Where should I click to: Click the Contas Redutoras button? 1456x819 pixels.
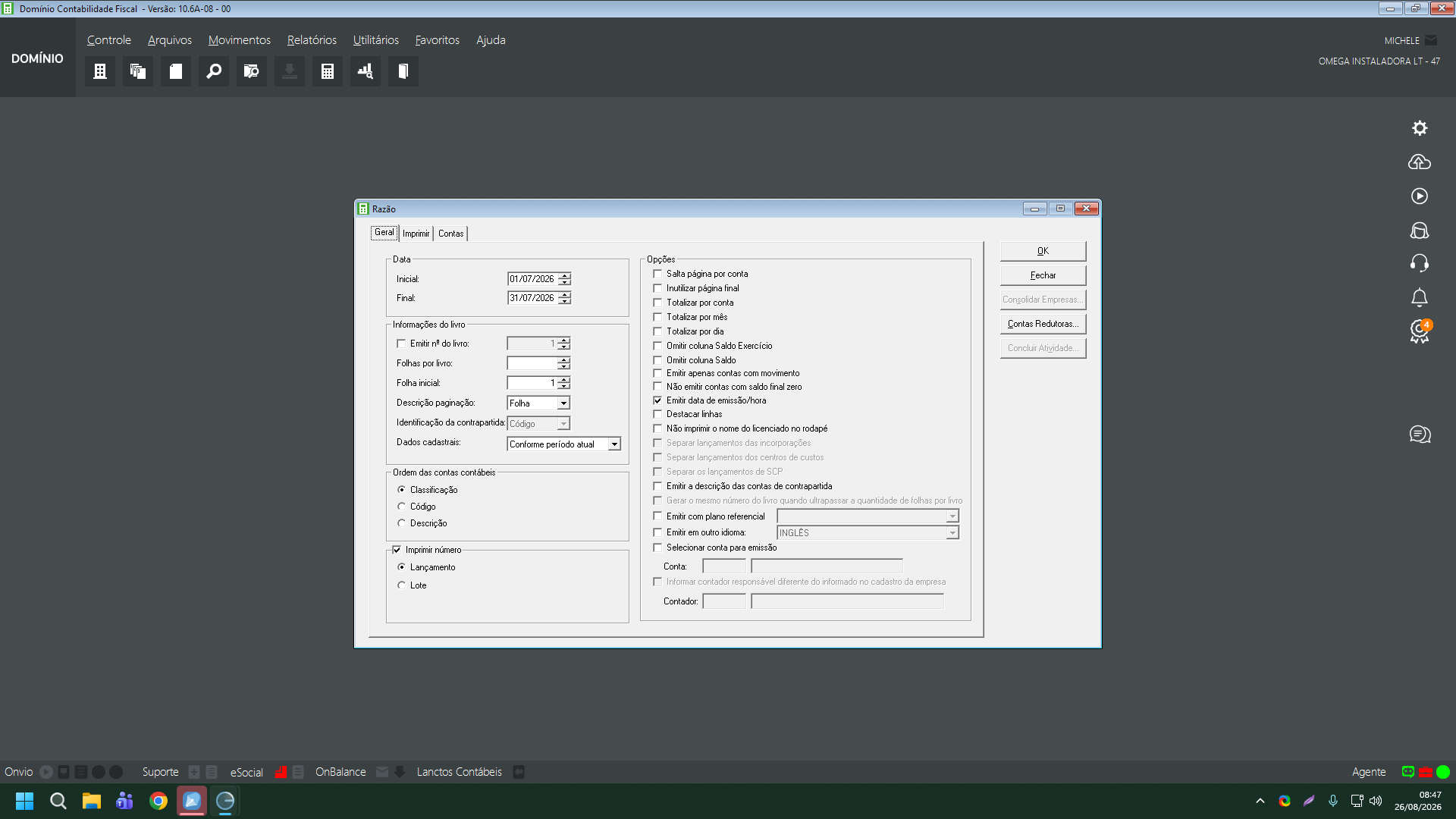click(x=1043, y=324)
